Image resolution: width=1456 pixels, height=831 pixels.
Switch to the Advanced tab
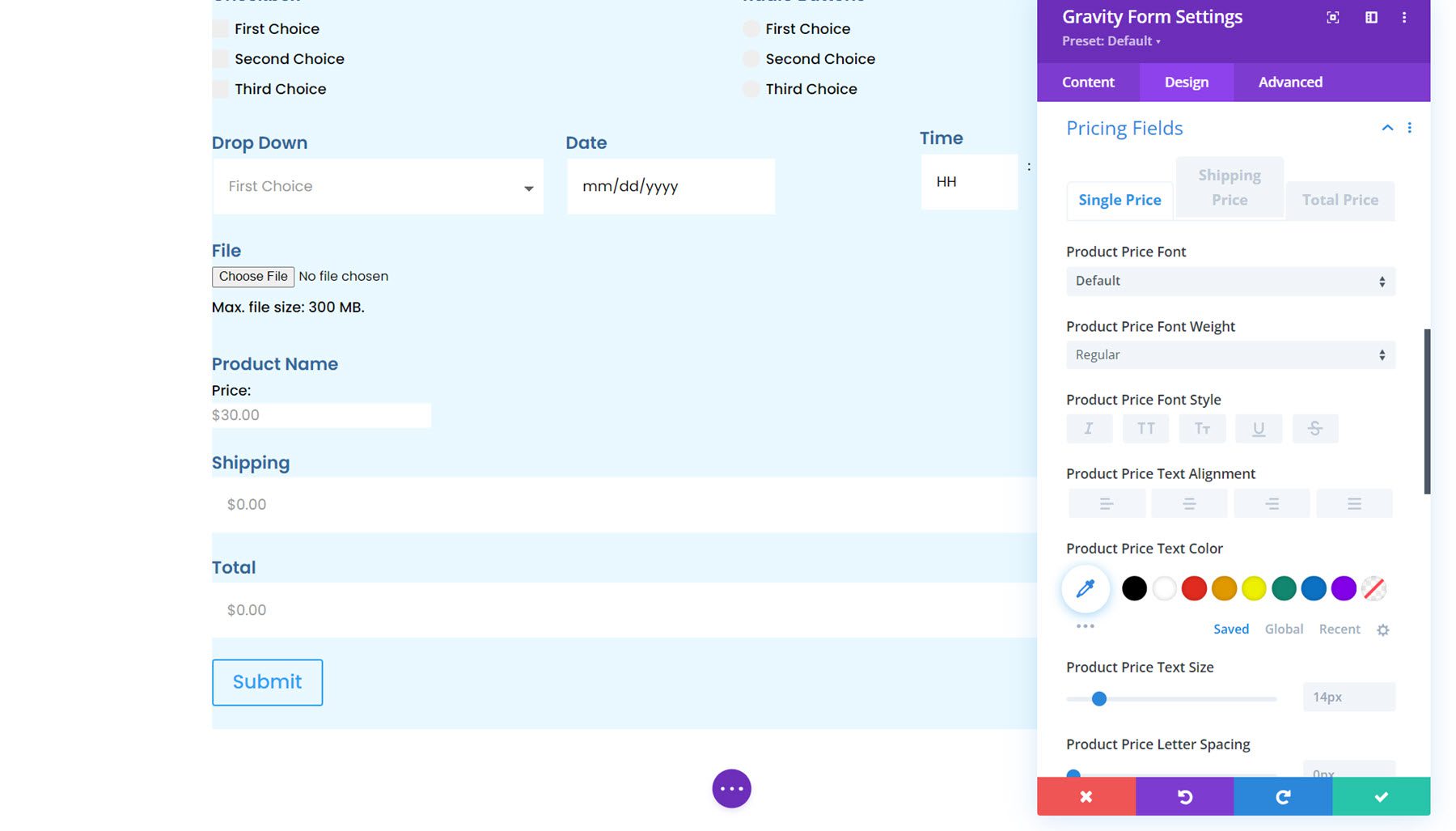coord(1289,82)
